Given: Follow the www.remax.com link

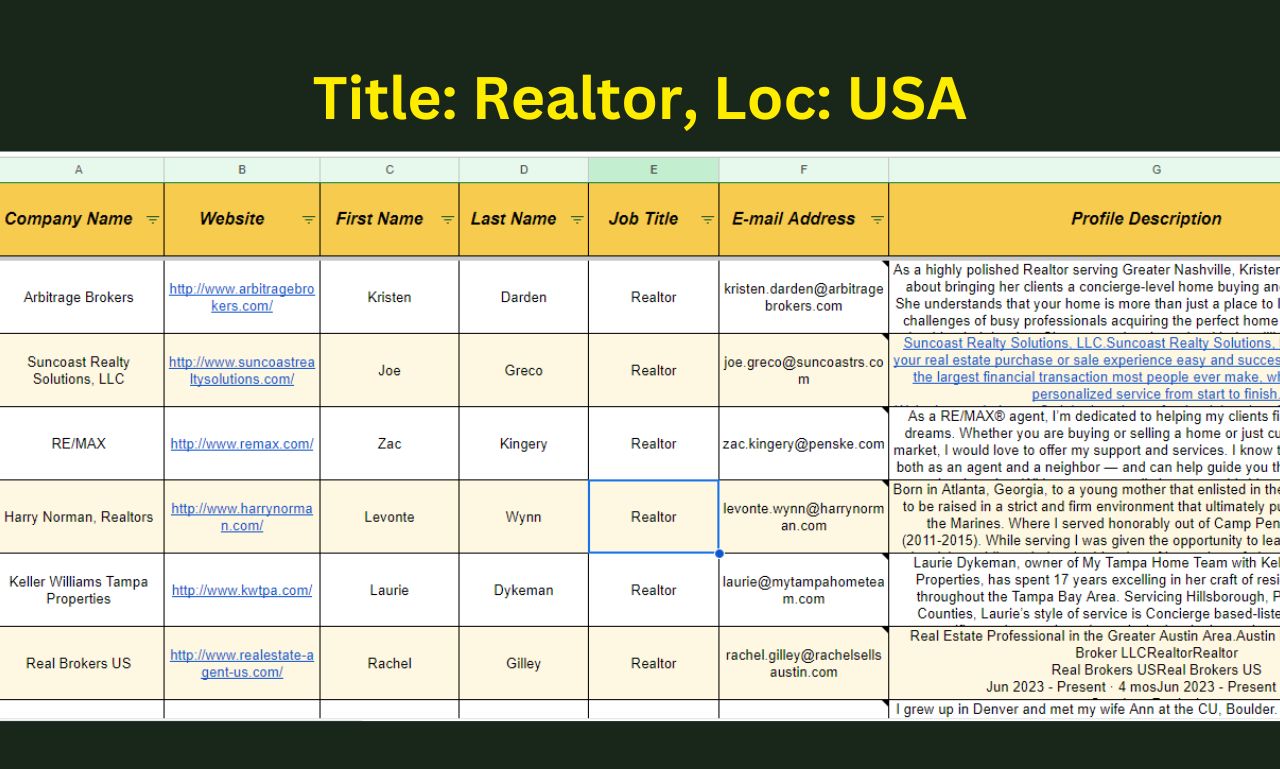Looking at the screenshot, I should [241, 444].
